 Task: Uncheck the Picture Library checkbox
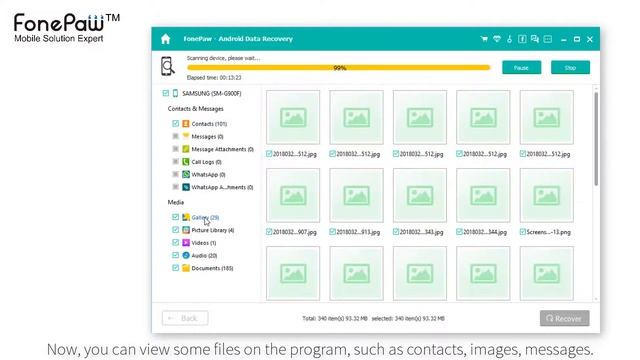[x=176, y=229]
